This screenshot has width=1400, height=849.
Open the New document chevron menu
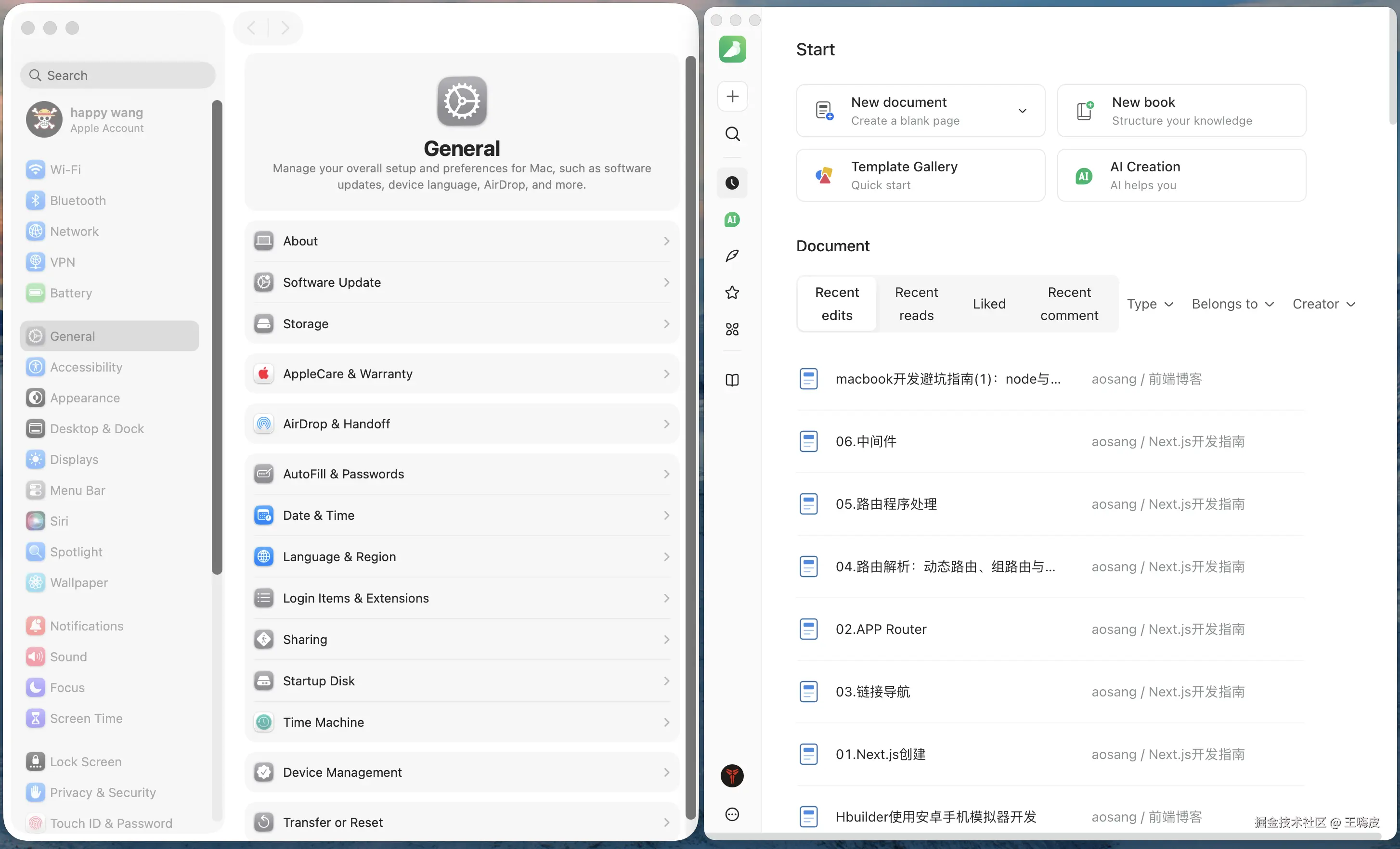click(1022, 111)
